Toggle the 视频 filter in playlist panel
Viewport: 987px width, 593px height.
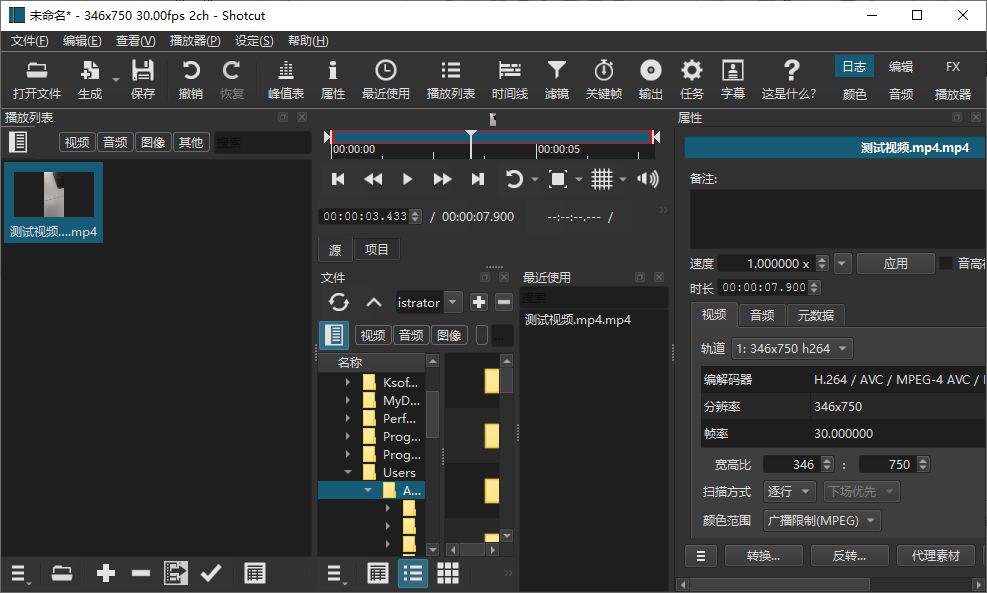(x=77, y=142)
